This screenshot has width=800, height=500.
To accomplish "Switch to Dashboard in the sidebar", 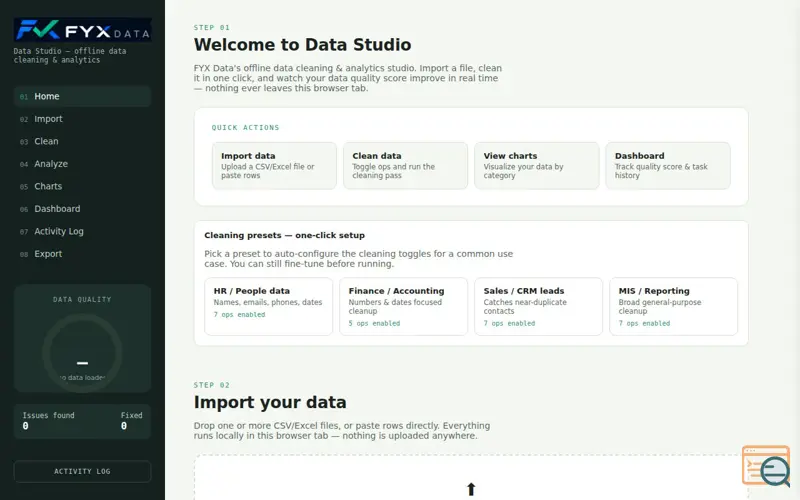I will coord(83,209).
